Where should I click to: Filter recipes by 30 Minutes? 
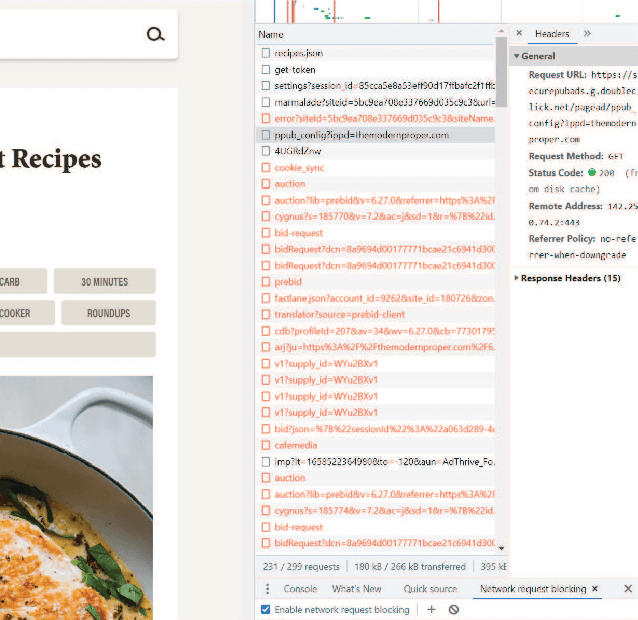(104, 281)
